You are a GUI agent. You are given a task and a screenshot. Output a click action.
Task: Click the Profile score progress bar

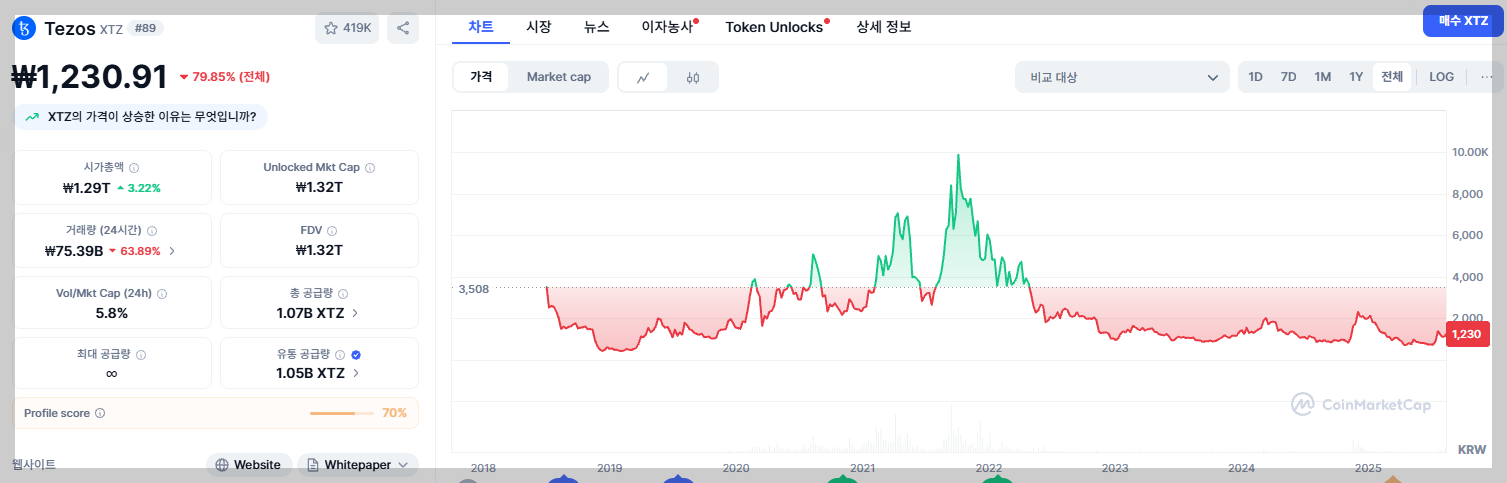pyautogui.click(x=342, y=413)
